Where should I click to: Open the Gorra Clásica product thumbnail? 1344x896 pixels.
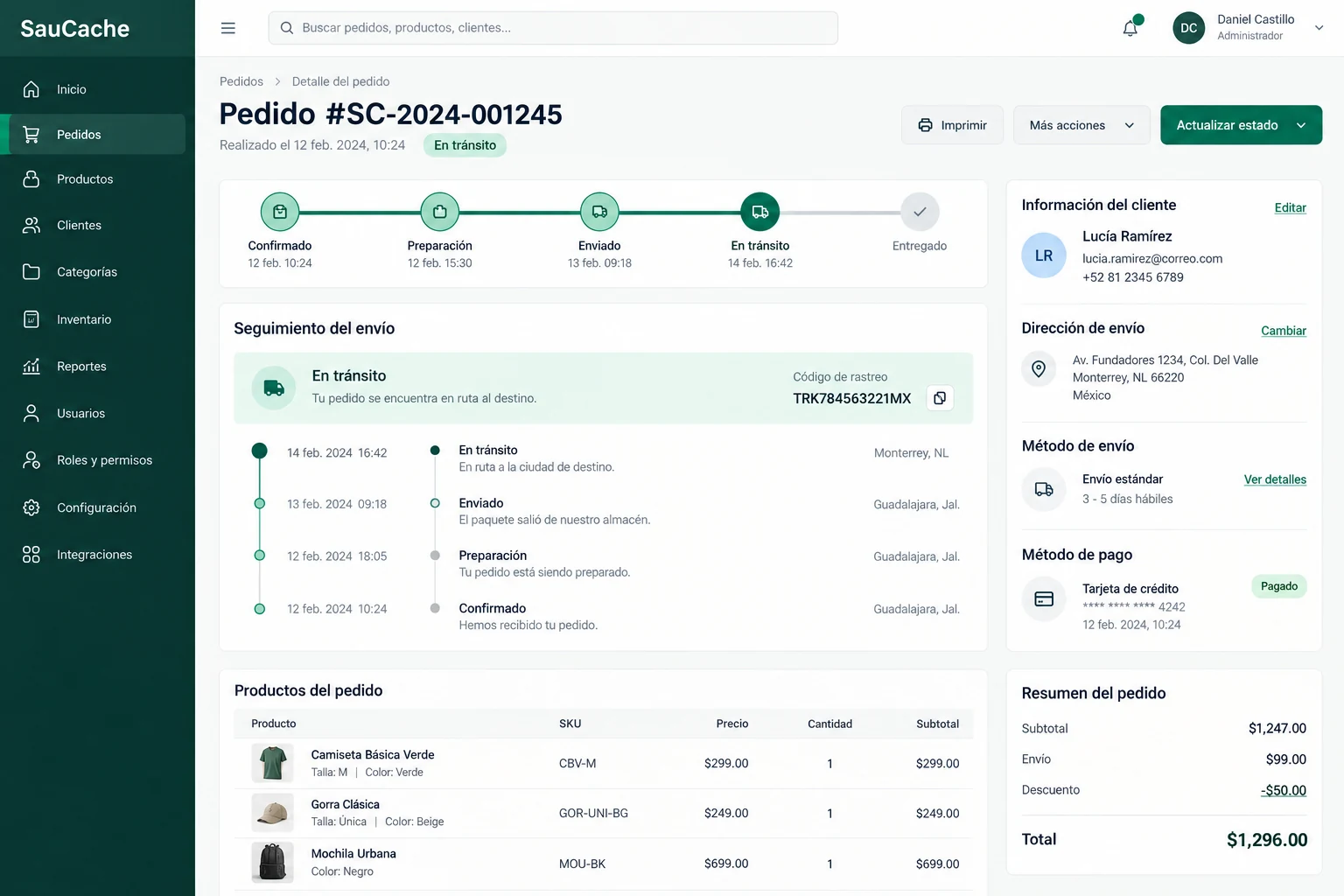(x=272, y=813)
